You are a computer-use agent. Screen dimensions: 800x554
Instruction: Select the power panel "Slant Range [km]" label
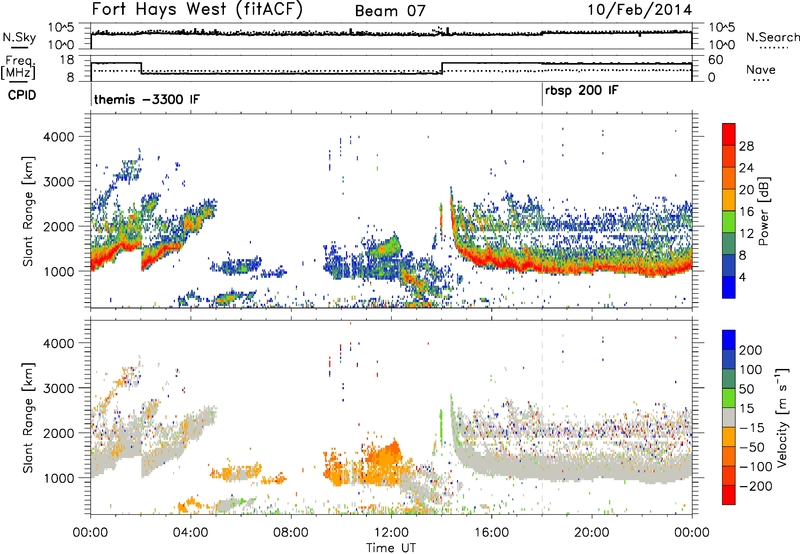[x=27, y=211]
